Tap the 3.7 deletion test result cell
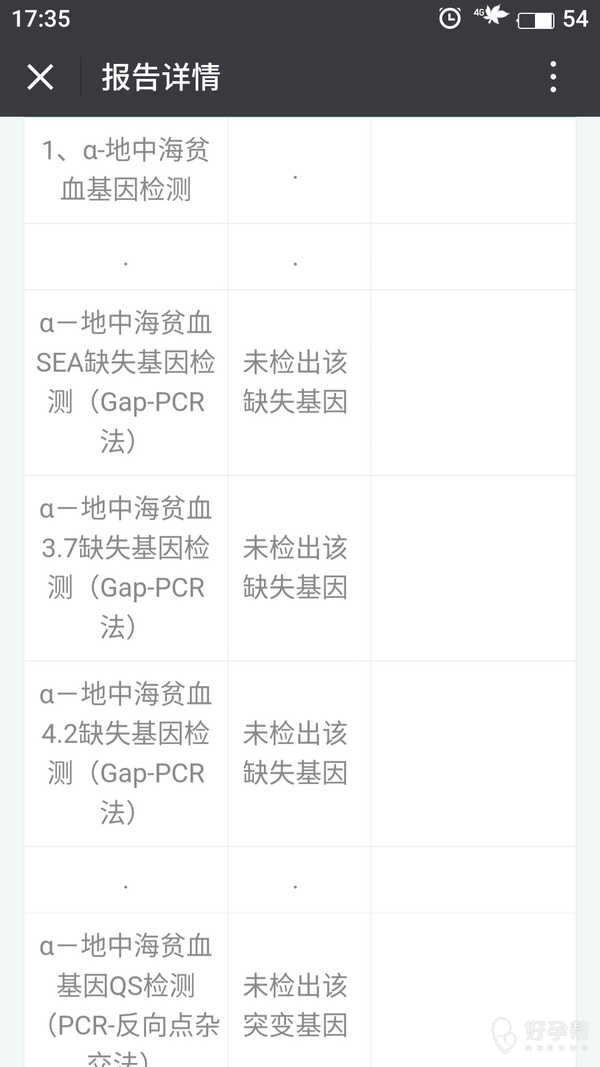This screenshot has height=1067, width=600. pos(295,567)
